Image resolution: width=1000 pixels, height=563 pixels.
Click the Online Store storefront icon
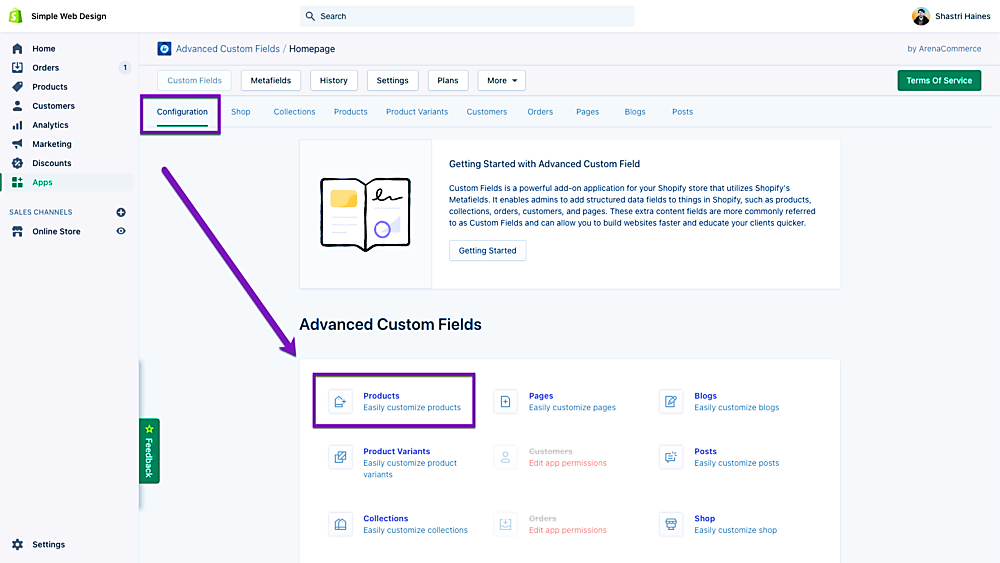tap(17, 231)
